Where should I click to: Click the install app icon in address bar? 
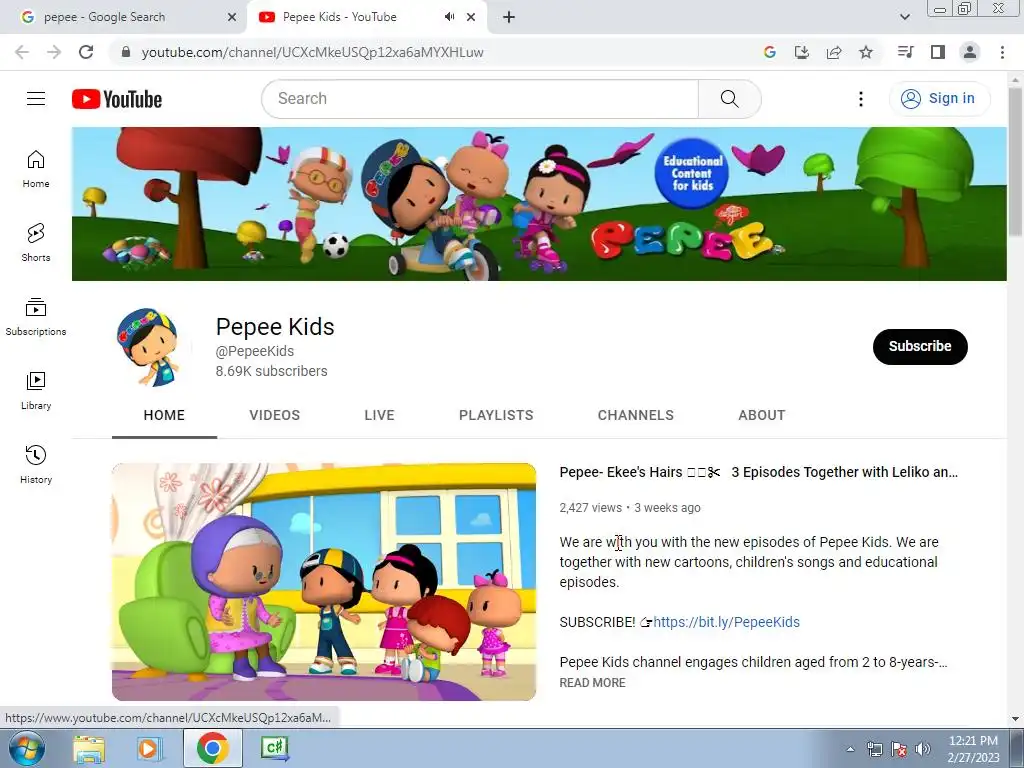(x=802, y=52)
